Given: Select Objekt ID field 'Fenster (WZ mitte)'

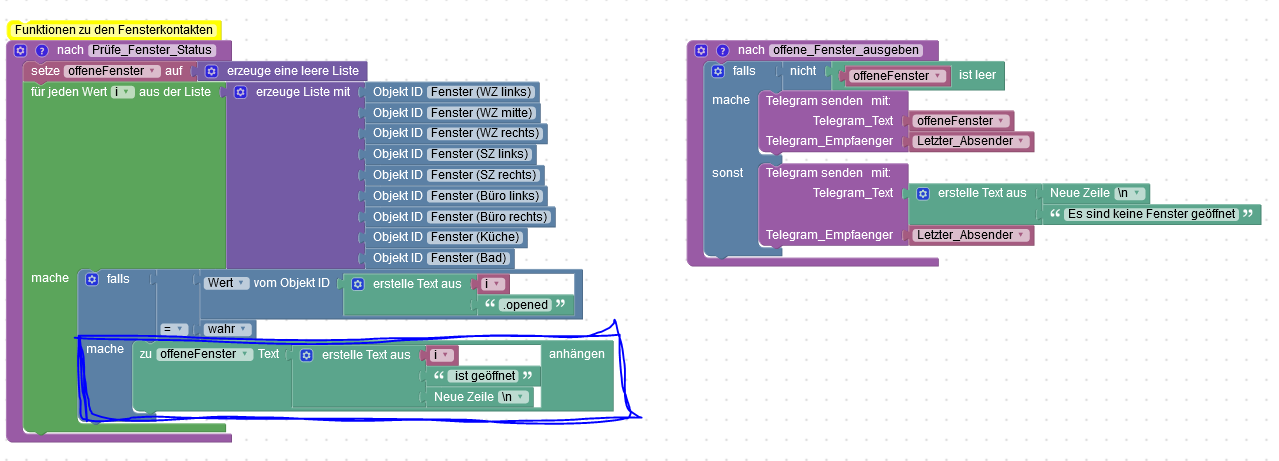Looking at the screenshot, I should (x=483, y=113).
